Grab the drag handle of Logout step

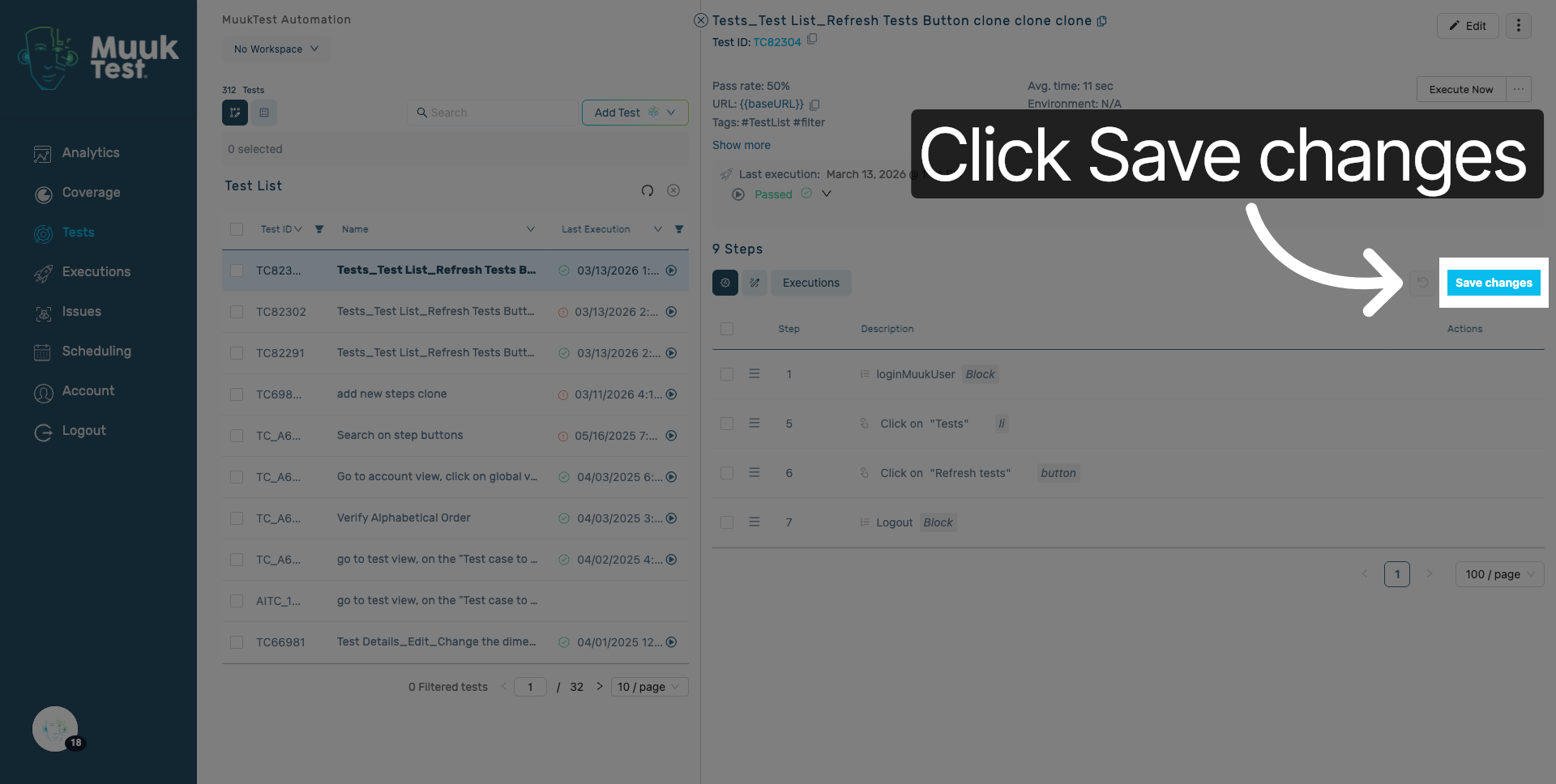click(754, 522)
